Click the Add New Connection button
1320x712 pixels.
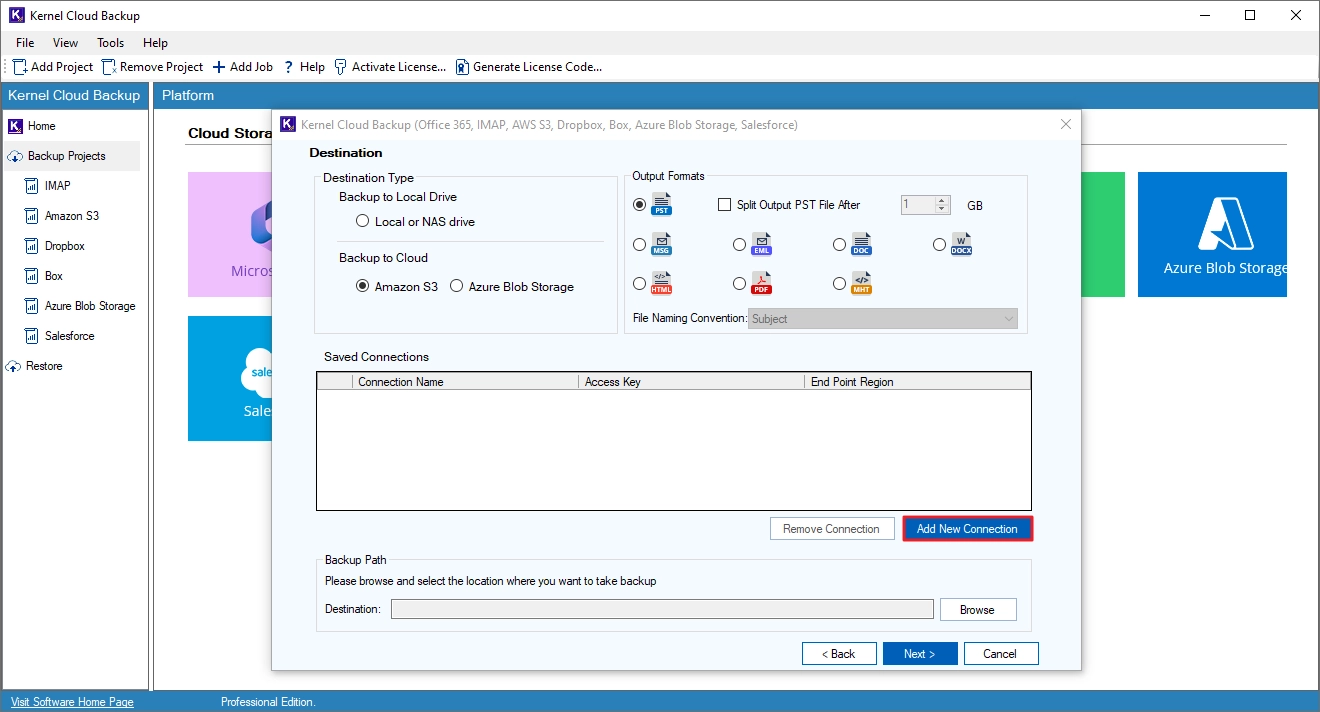[967, 529]
